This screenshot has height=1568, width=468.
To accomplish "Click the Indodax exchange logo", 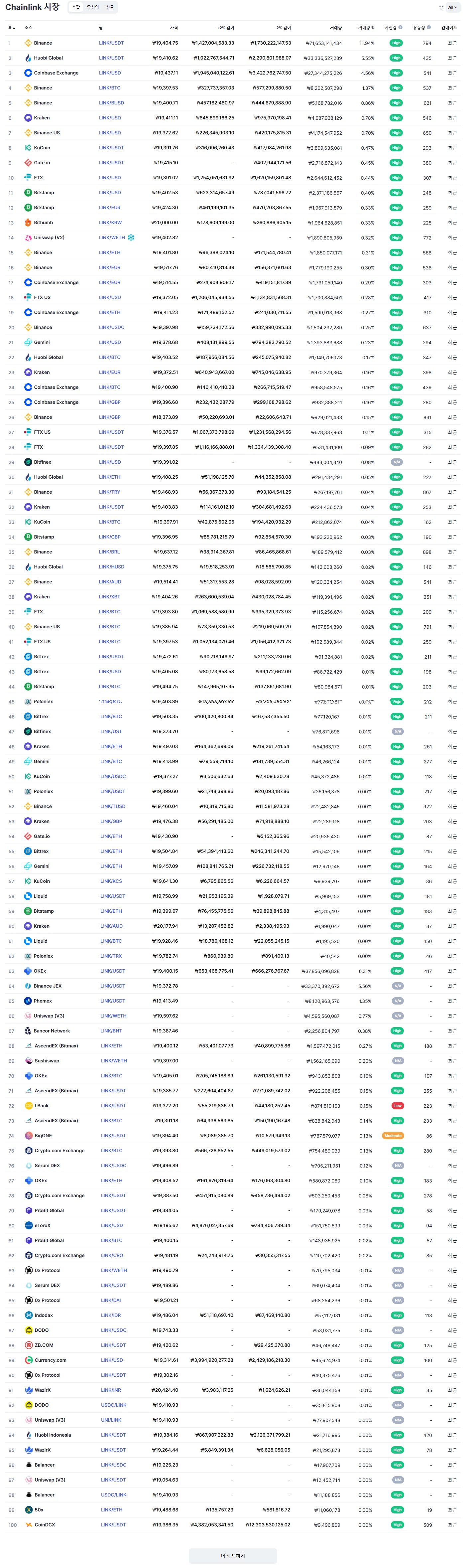I will click(x=28, y=1316).
